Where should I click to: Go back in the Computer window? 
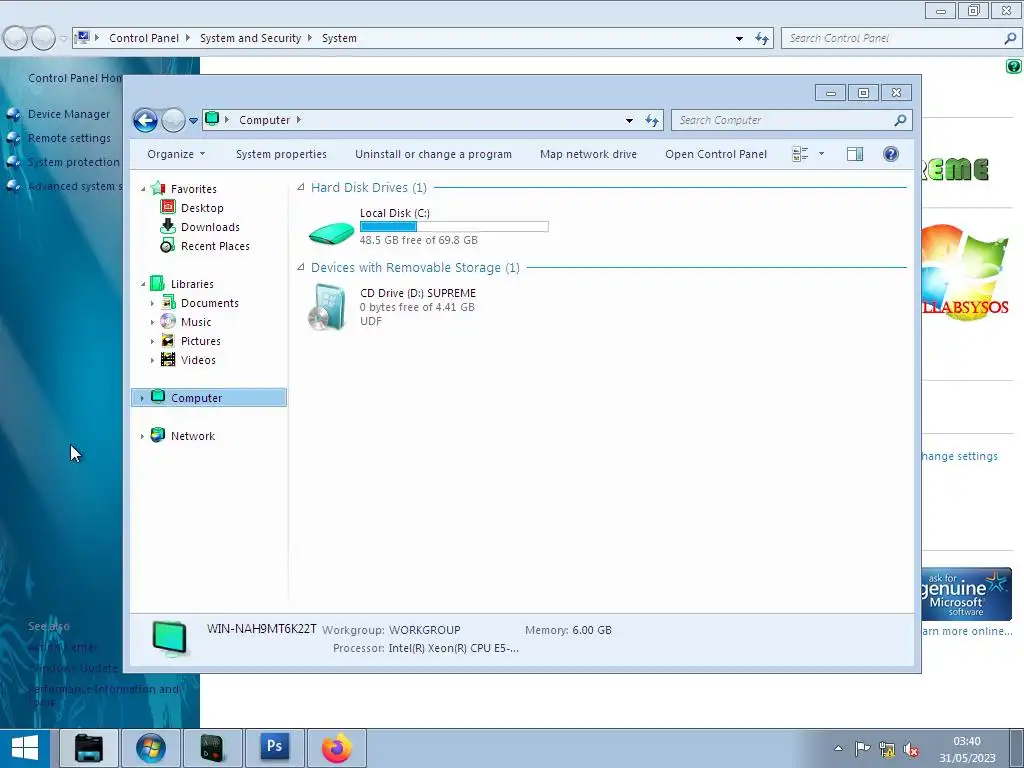[x=145, y=120]
